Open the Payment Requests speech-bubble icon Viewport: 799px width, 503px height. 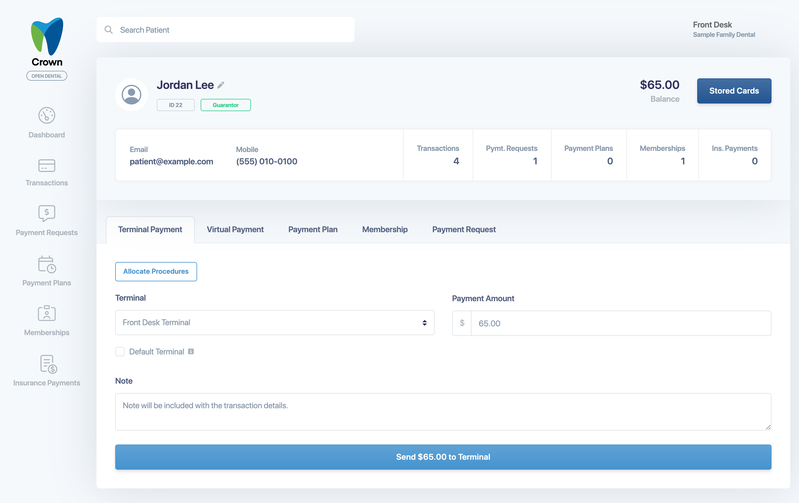[46, 213]
